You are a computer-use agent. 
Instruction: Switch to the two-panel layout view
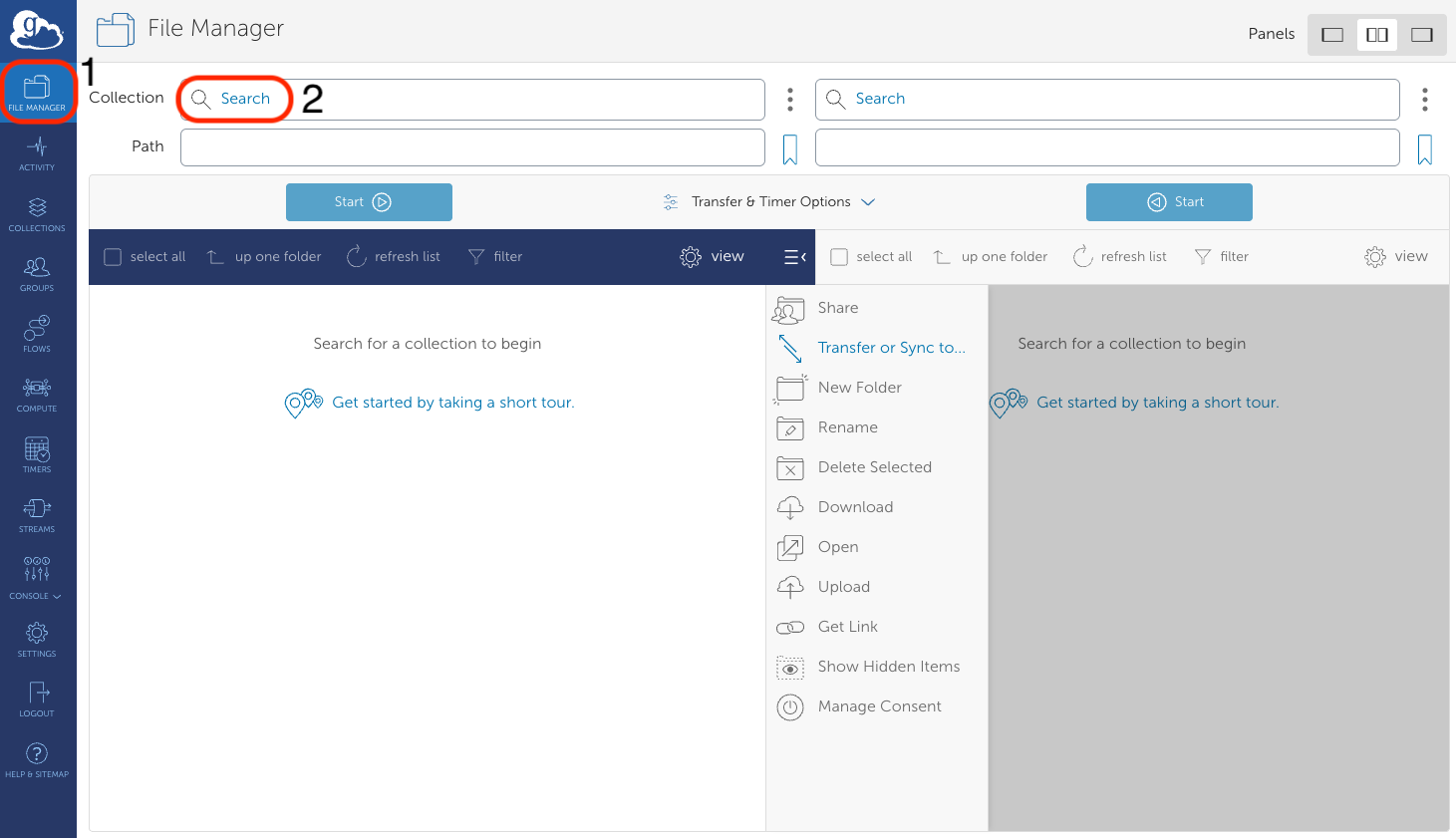[1376, 33]
